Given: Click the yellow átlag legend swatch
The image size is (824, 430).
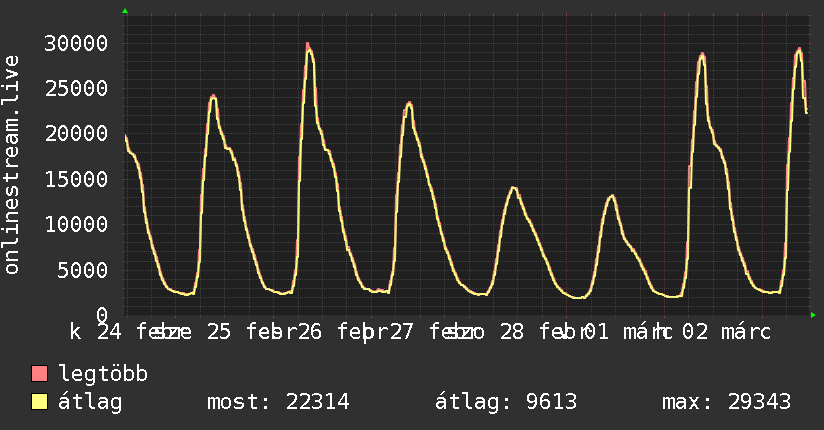Looking at the screenshot, I should (x=39, y=402).
